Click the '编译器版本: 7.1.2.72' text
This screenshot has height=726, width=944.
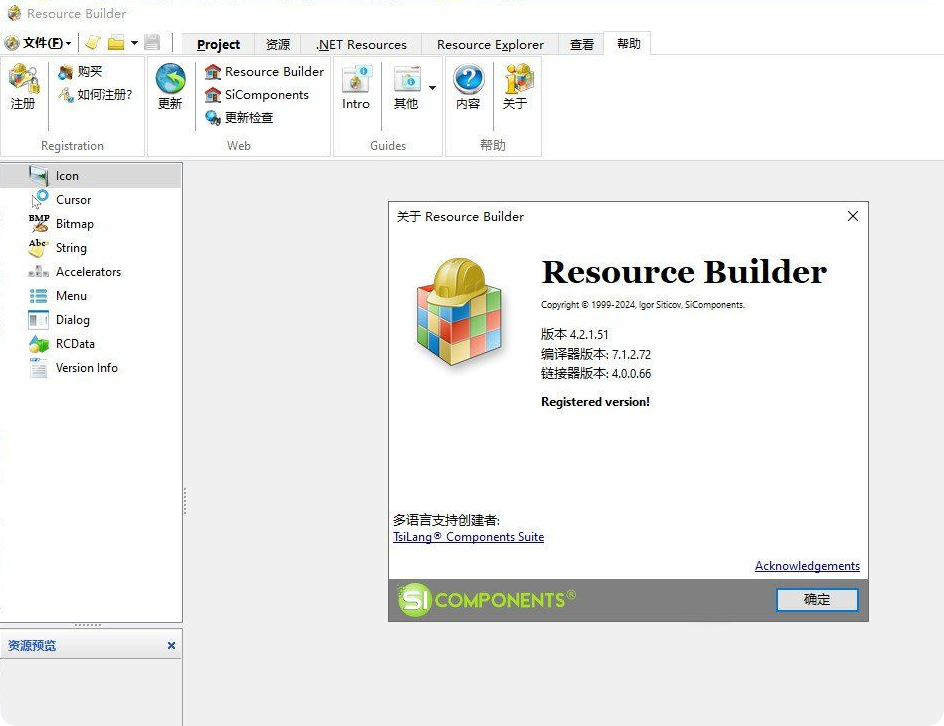click(595, 354)
